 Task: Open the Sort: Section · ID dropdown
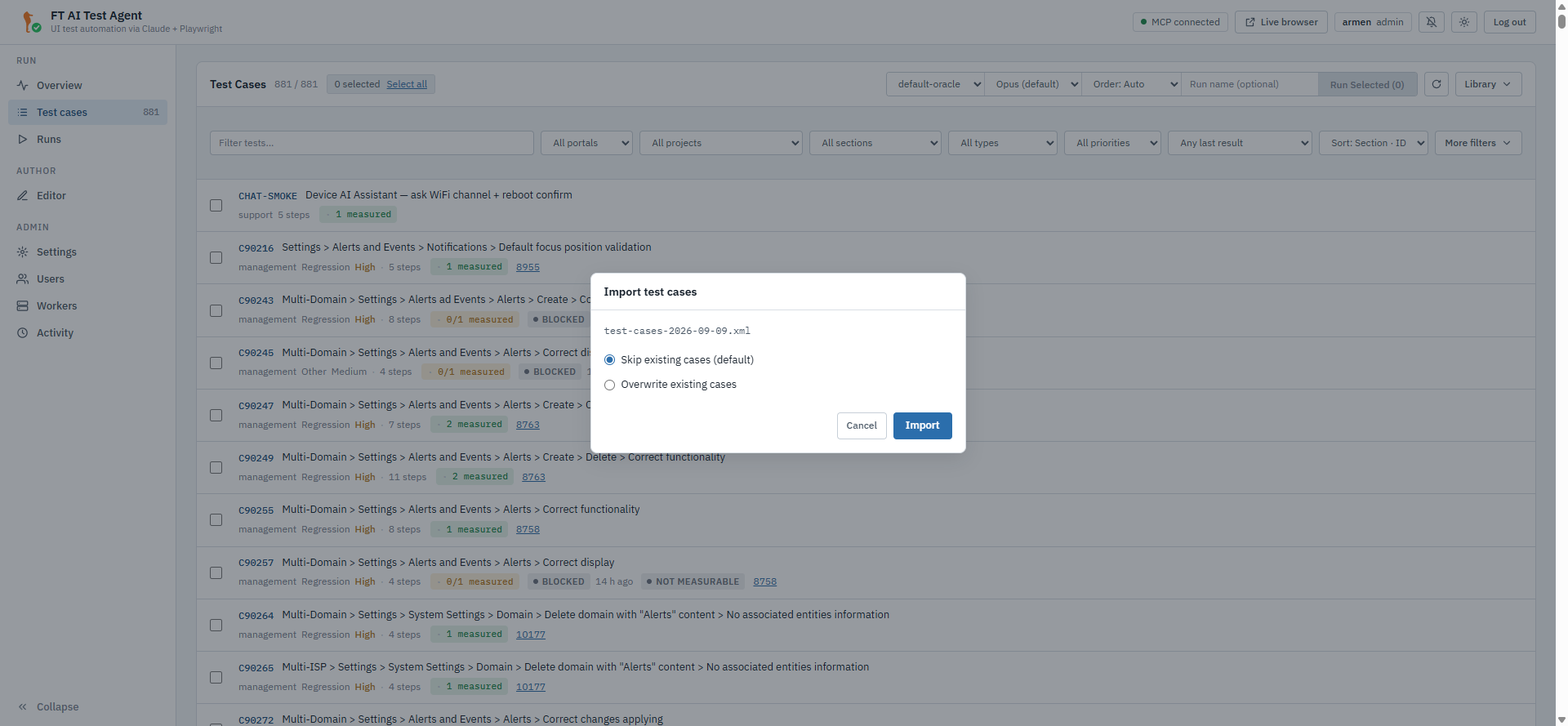[x=1373, y=143]
